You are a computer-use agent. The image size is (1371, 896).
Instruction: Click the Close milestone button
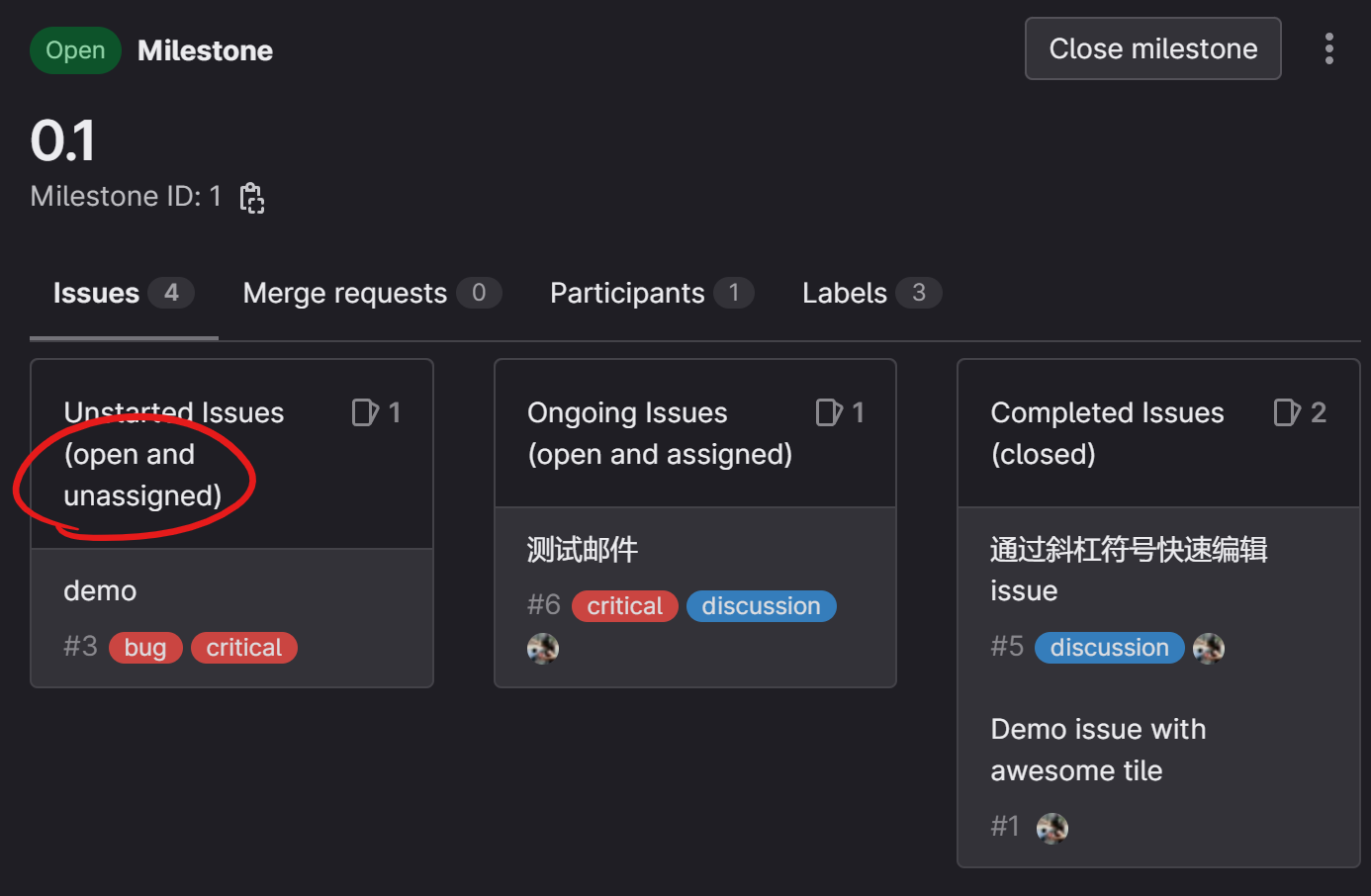point(1152,48)
